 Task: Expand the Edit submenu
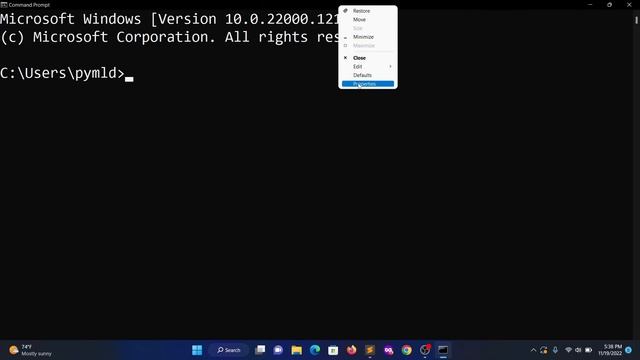tap(368, 67)
